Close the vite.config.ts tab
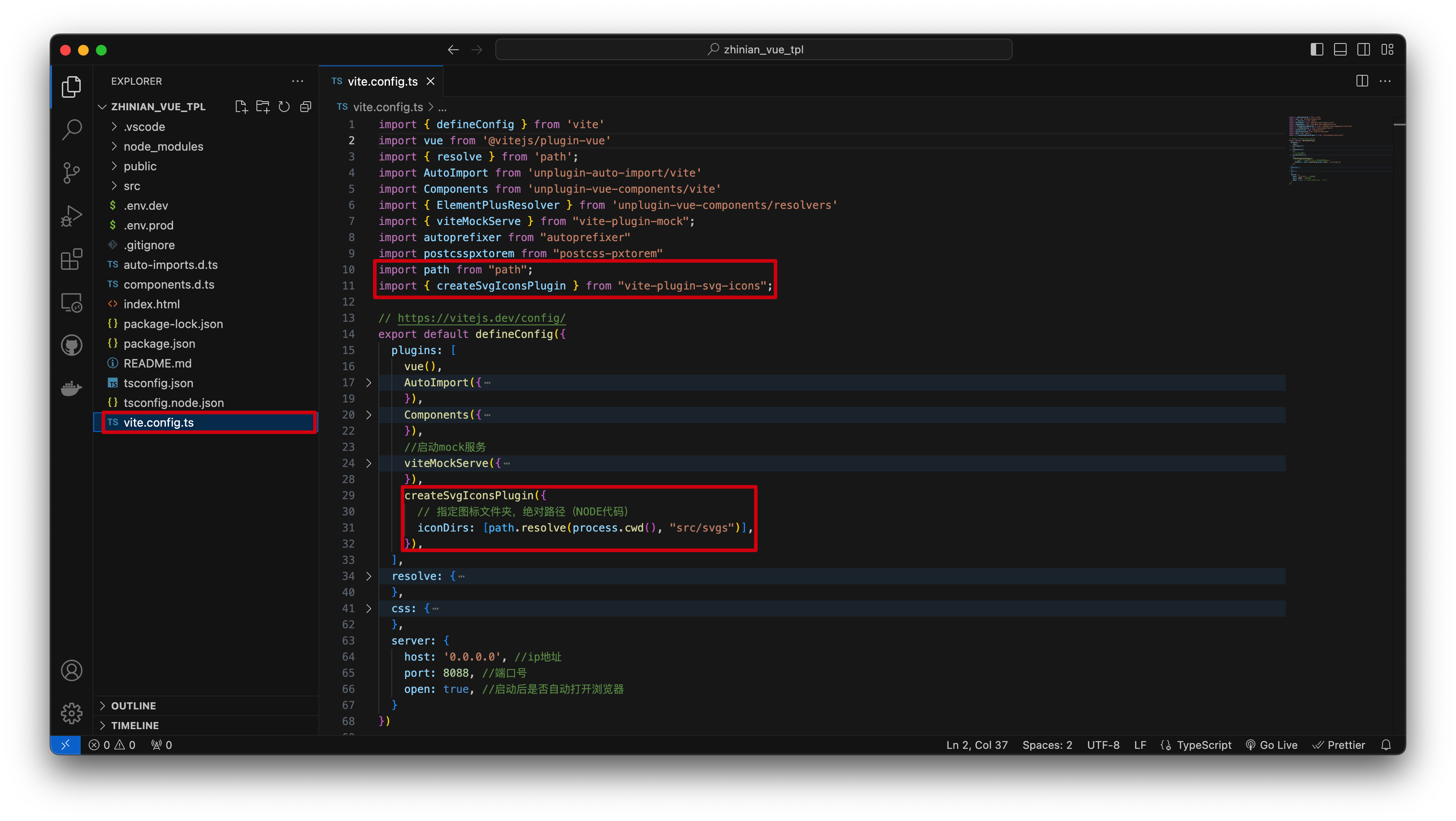 [x=431, y=82]
